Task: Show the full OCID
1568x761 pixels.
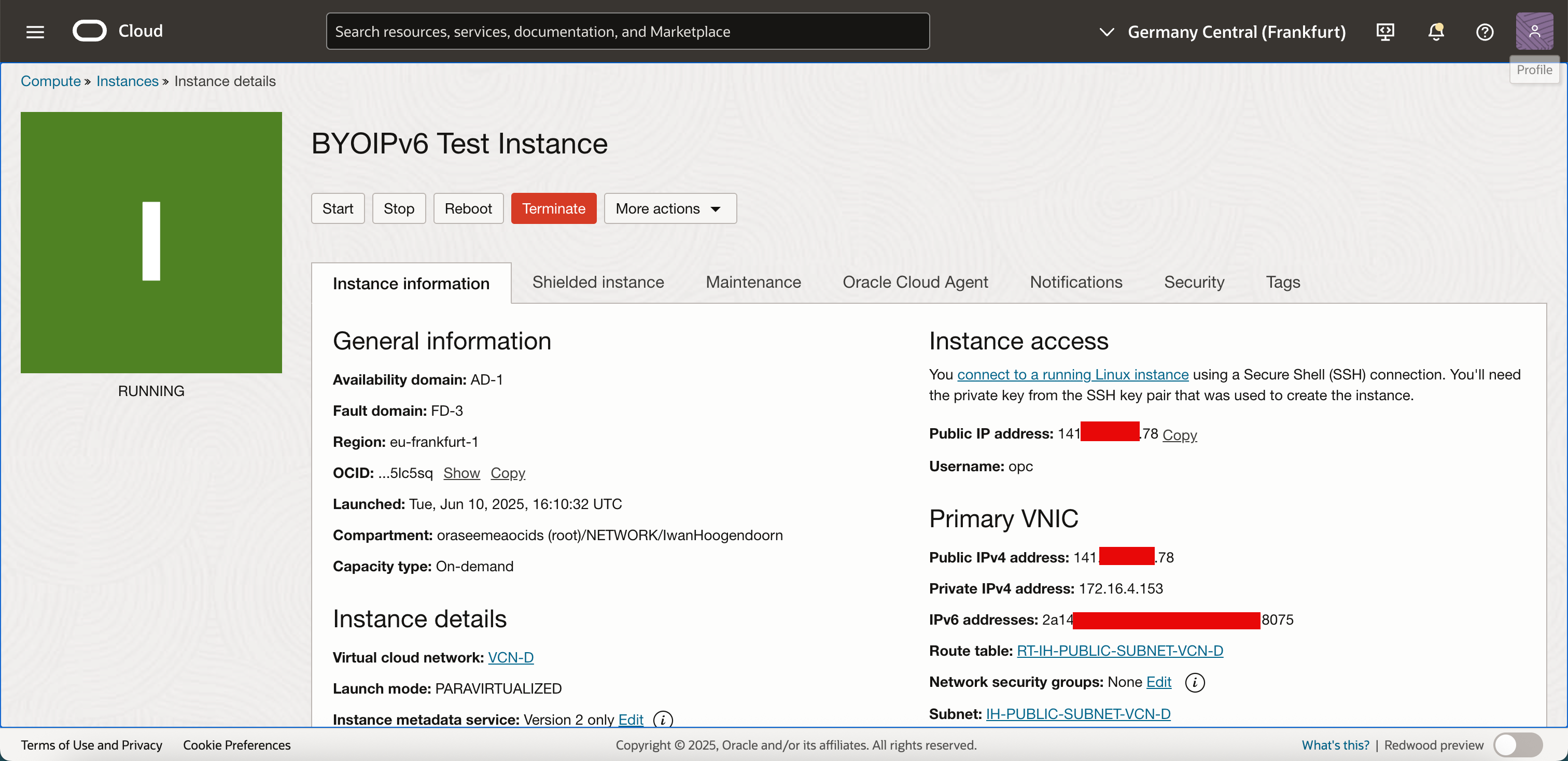Action: point(461,473)
